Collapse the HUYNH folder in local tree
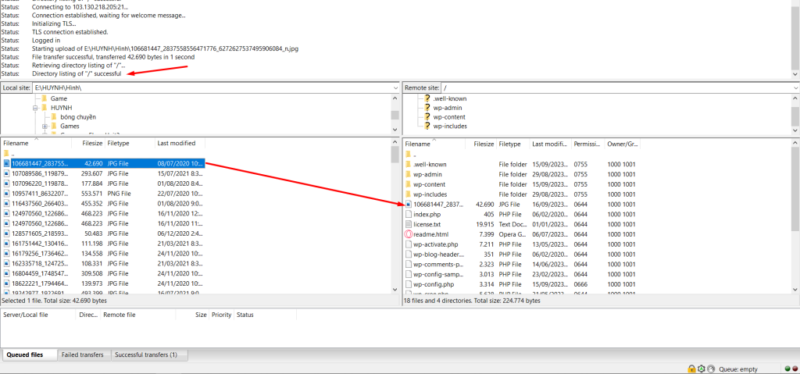The image size is (800, 374). [36, 108]
